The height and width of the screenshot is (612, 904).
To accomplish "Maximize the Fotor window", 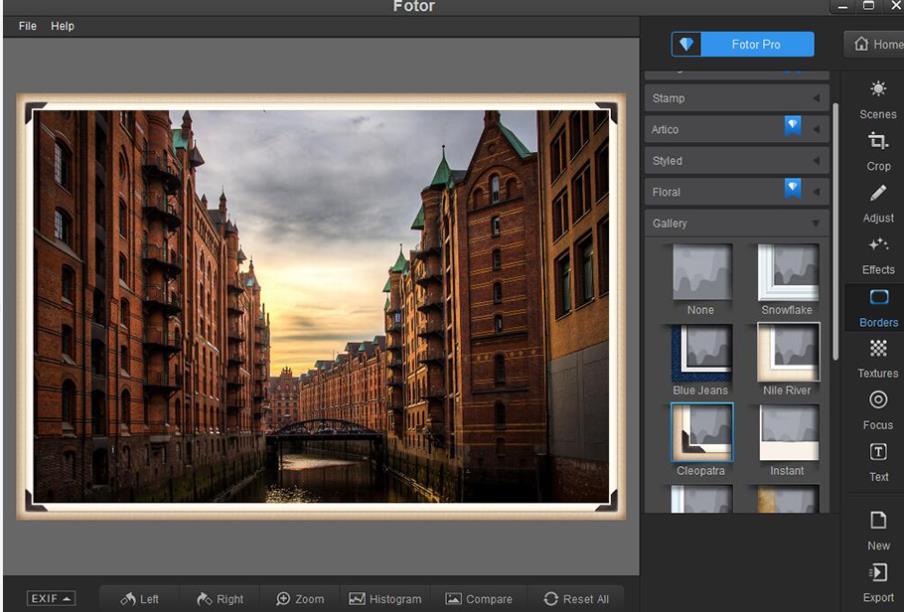I will pyautogui.click(x=868, y=6).
